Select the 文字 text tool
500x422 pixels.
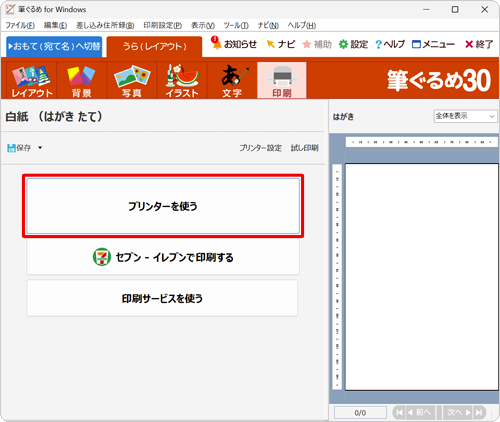point(232,81)
